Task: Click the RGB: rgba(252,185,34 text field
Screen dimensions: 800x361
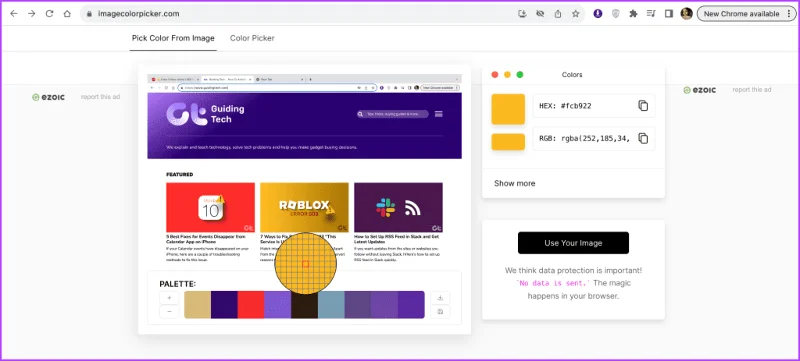Action: click(594, 138)
